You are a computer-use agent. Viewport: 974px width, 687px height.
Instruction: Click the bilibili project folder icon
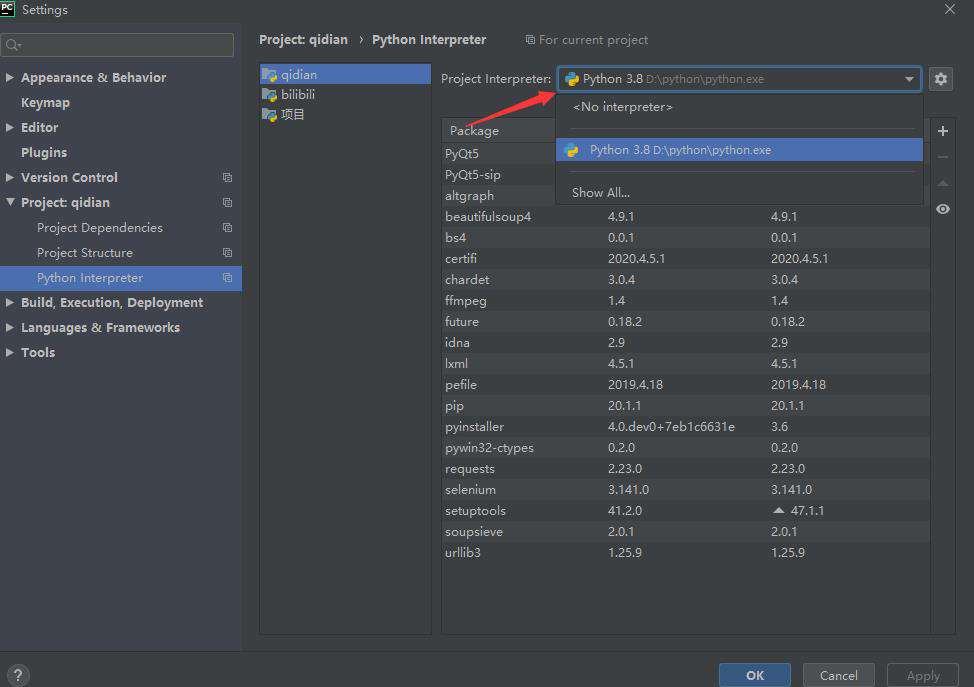click(x=269, y=94)
